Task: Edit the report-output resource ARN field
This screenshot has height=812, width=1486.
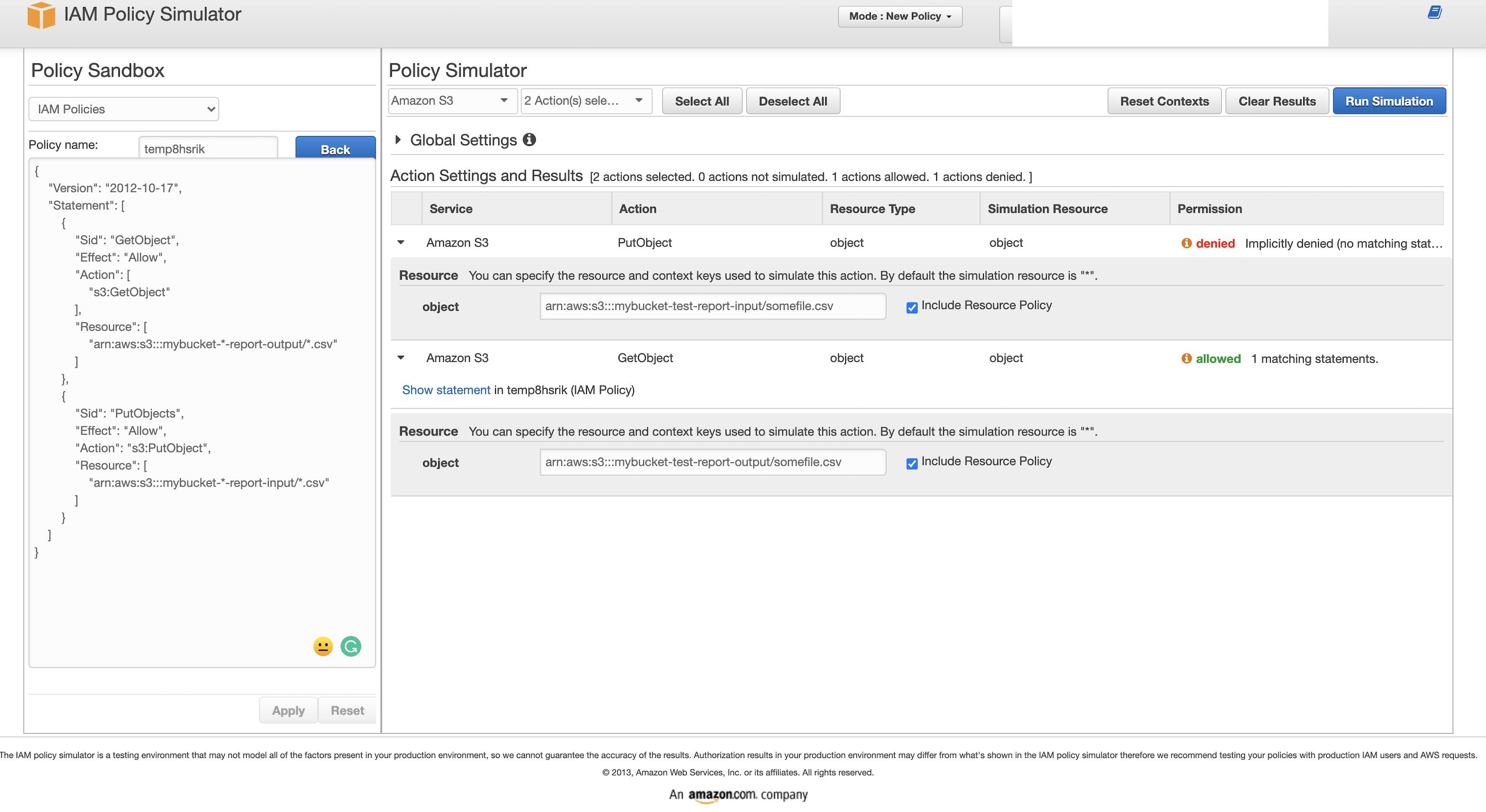Action: pos(712,462)
